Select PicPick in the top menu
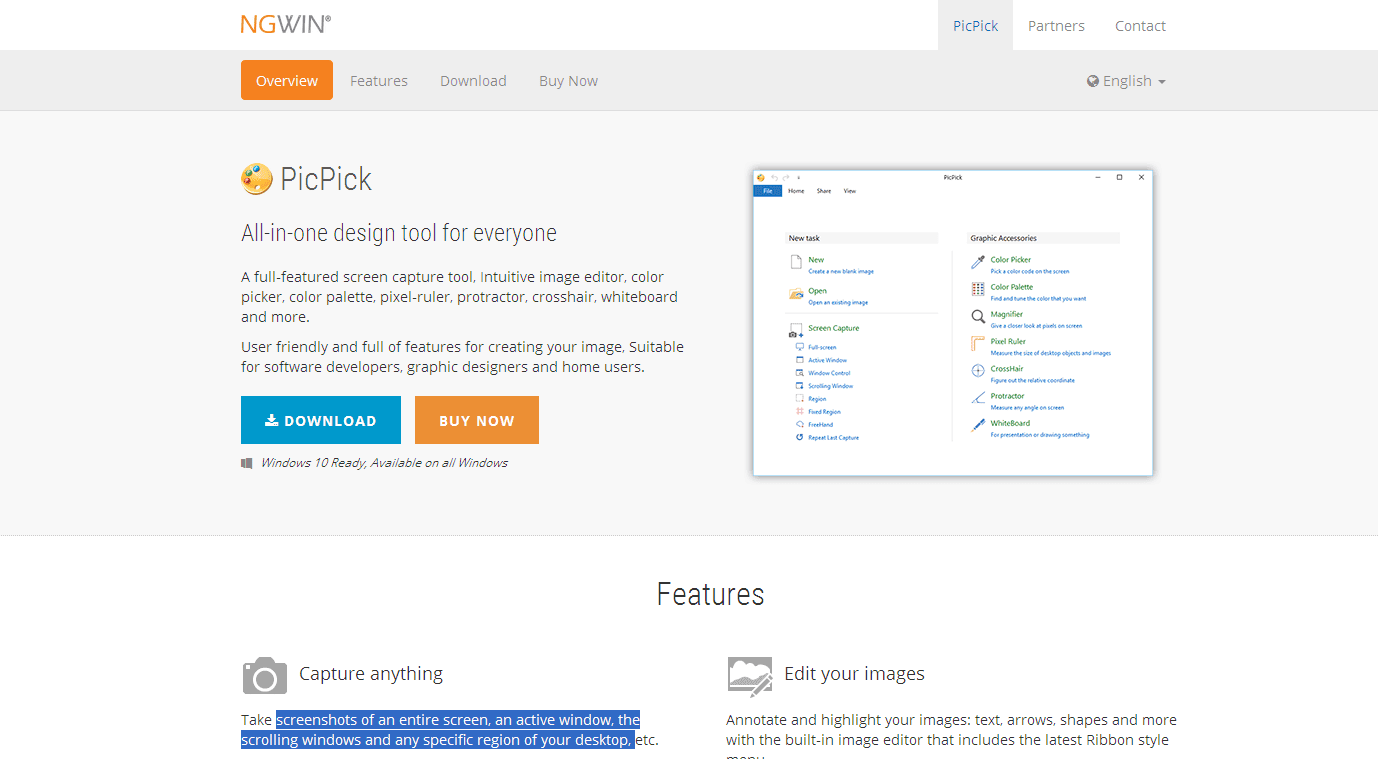Screen dimensions: 1378x759 [975, 25]
